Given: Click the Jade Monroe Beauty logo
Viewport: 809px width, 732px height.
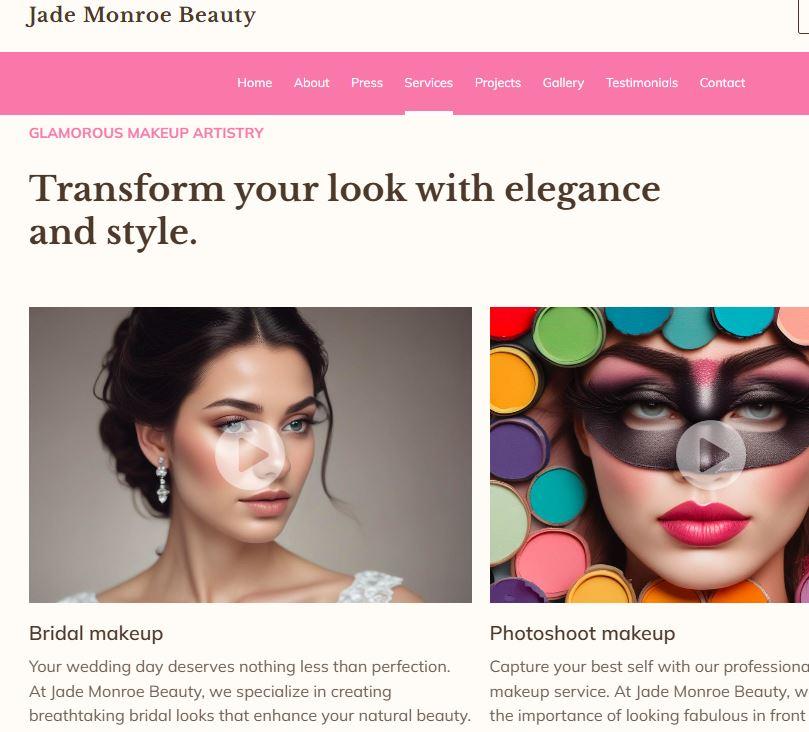Looking at the screenshot, I should tap(141, 15).
